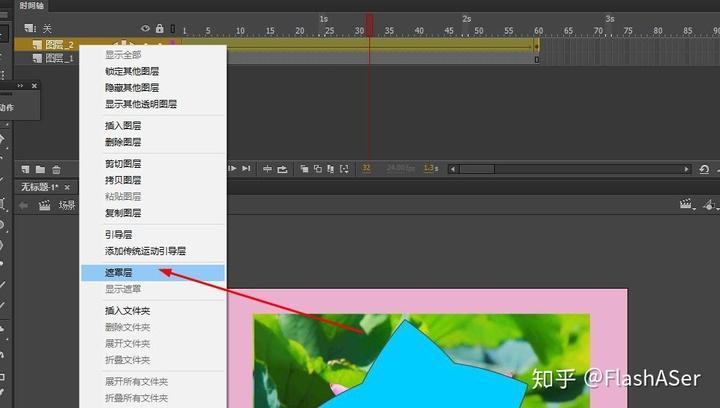
Task: Go to the last frame
Action: tap(247, 168)
